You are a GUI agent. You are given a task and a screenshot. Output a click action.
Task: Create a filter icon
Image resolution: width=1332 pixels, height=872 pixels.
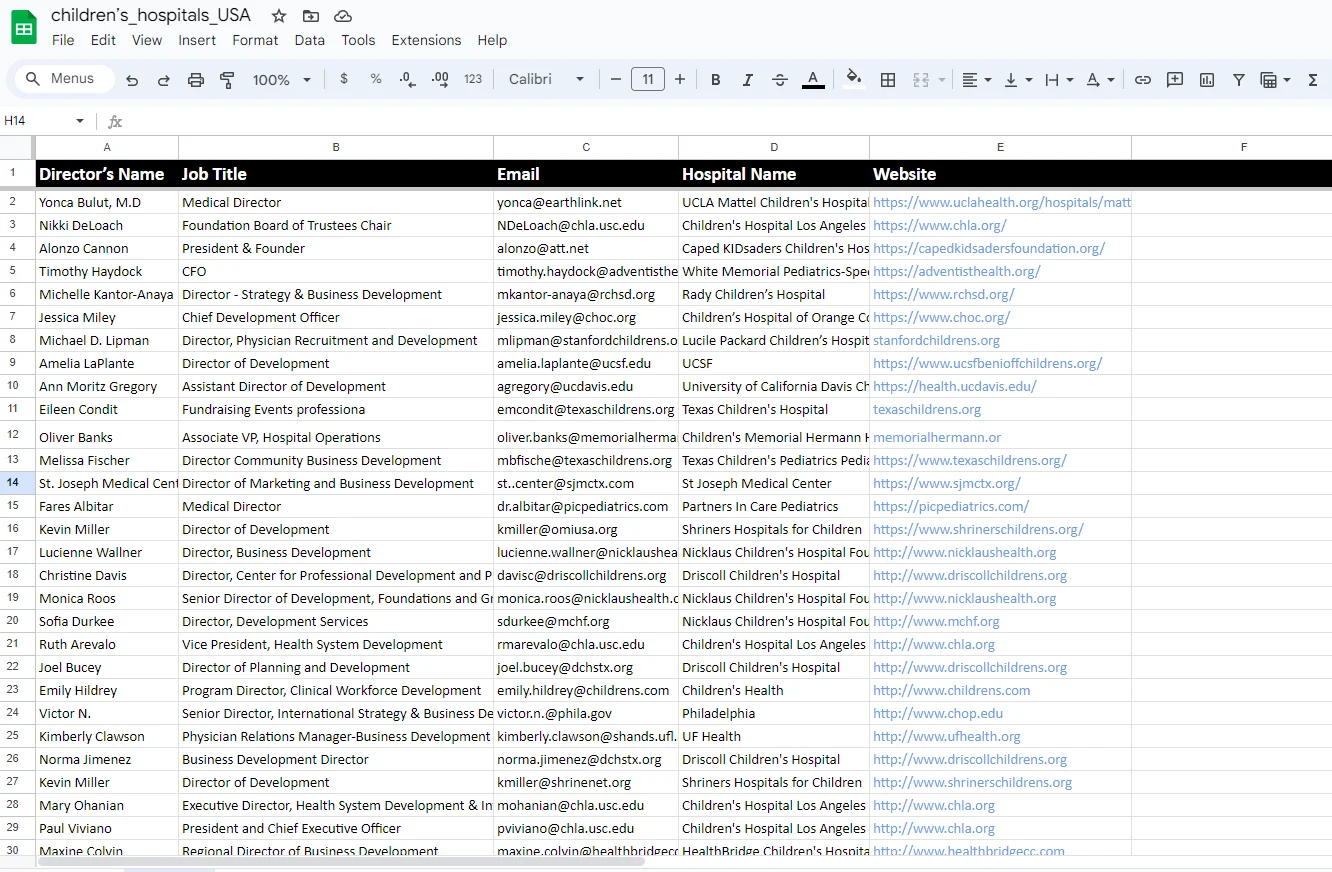click(1239, 80)
